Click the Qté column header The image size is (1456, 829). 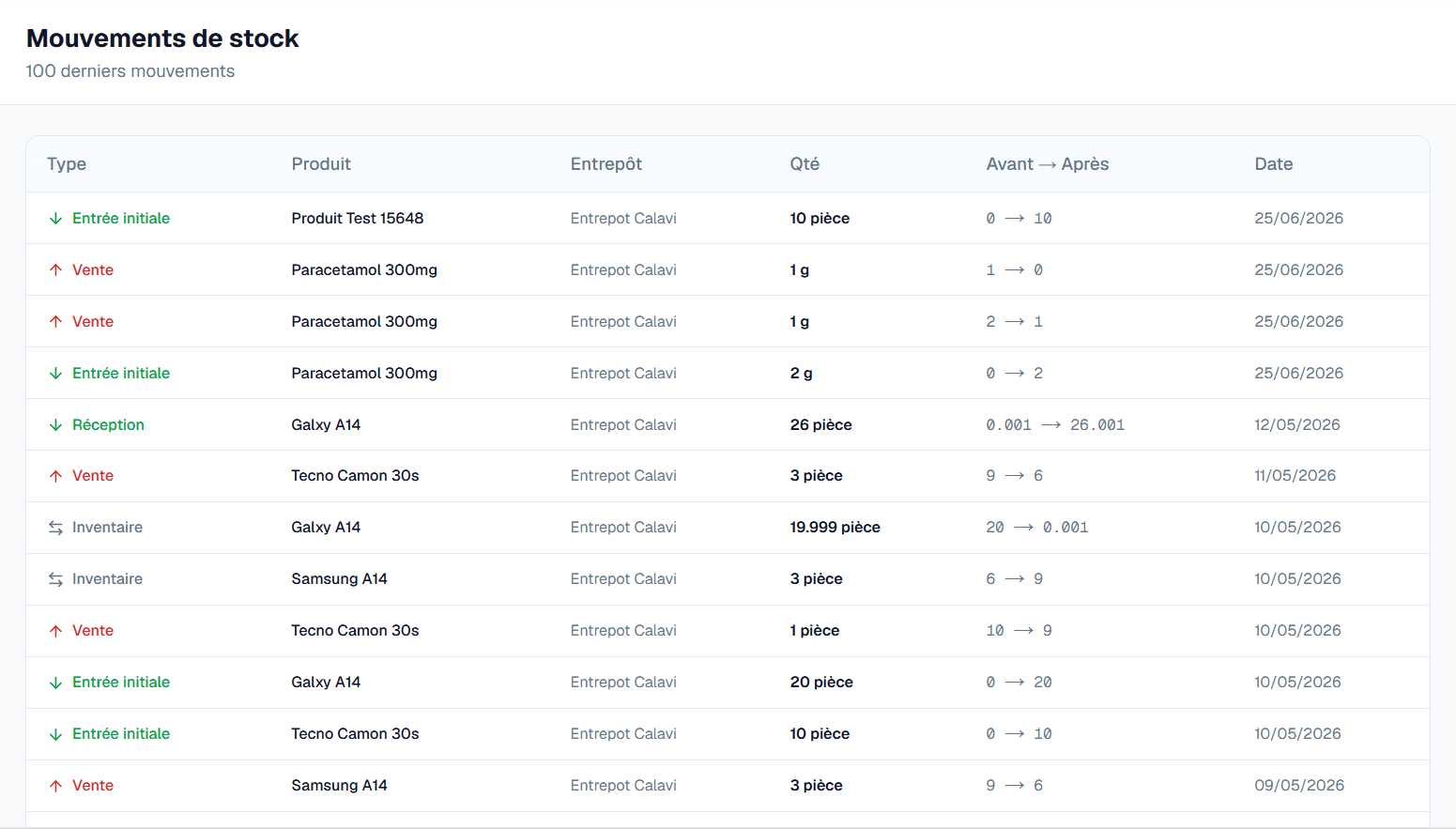click(x=805, y=164)
